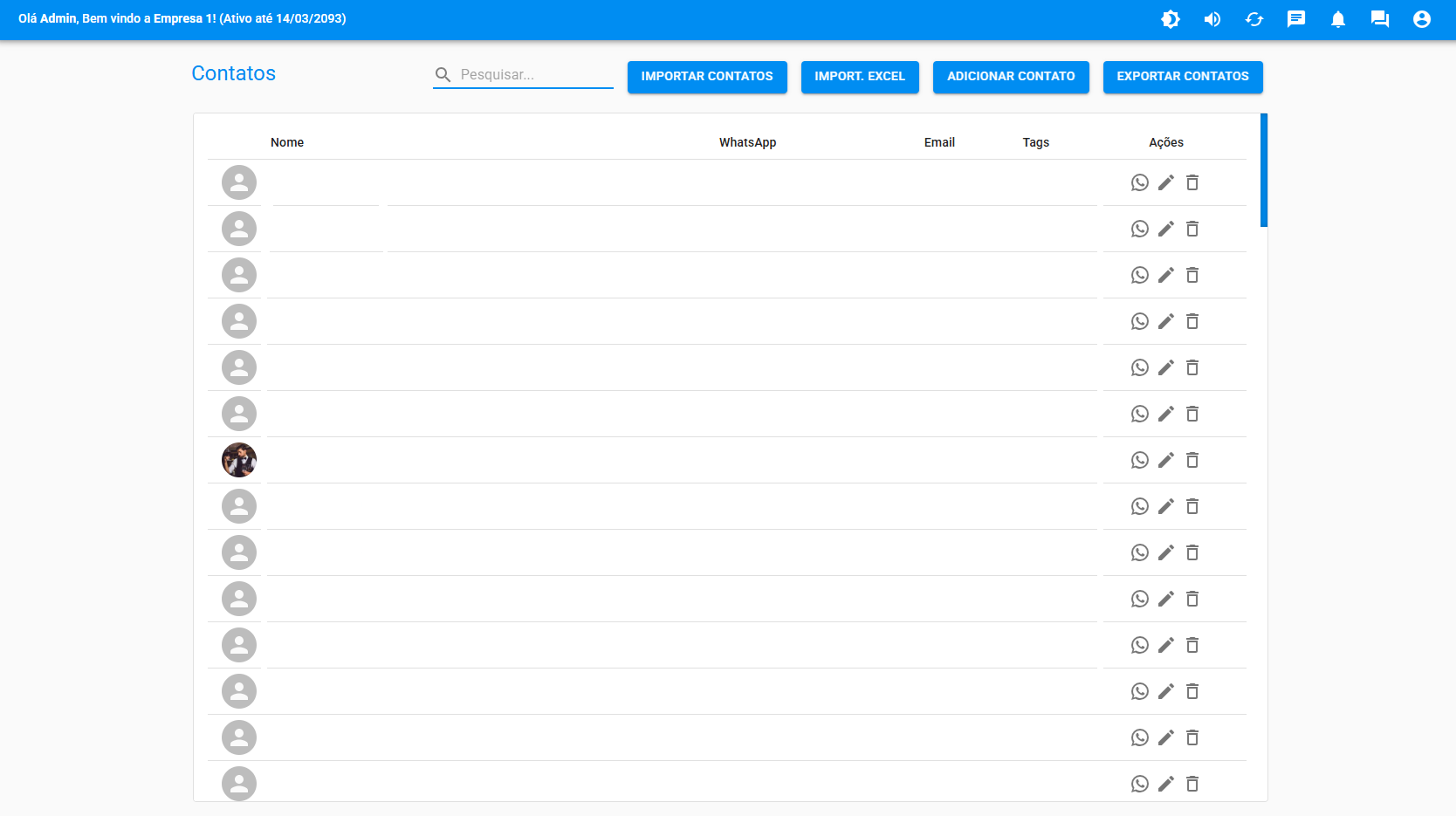Click the volume speaker icon in header
Viewport: 1456px width, 816px height.
click(x=1212, y=19)
